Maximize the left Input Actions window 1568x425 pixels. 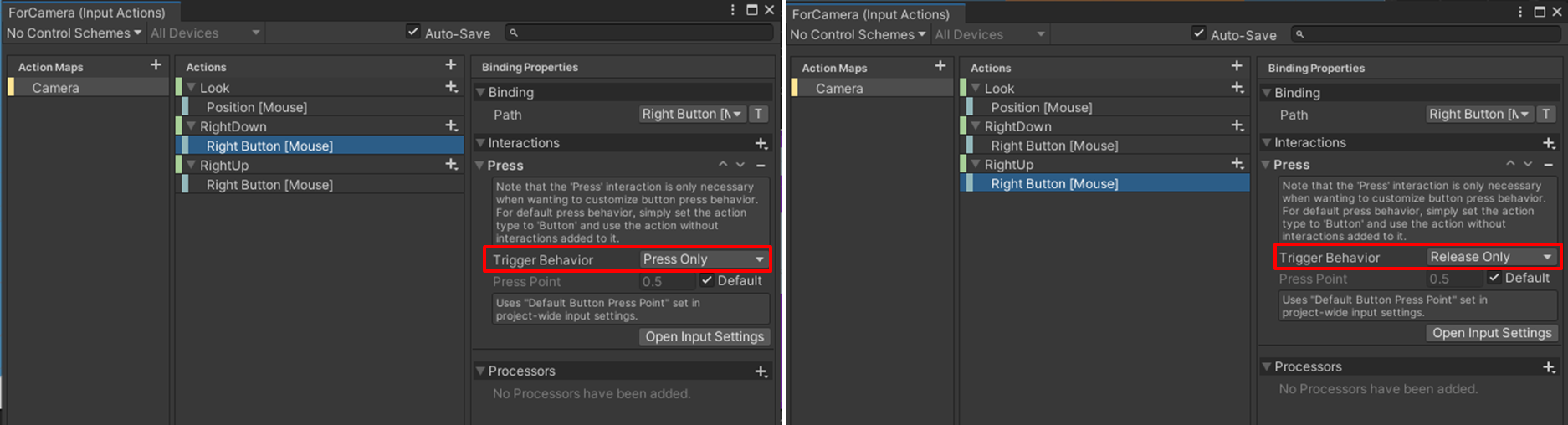pyautogui.click(x=751, y=10)
